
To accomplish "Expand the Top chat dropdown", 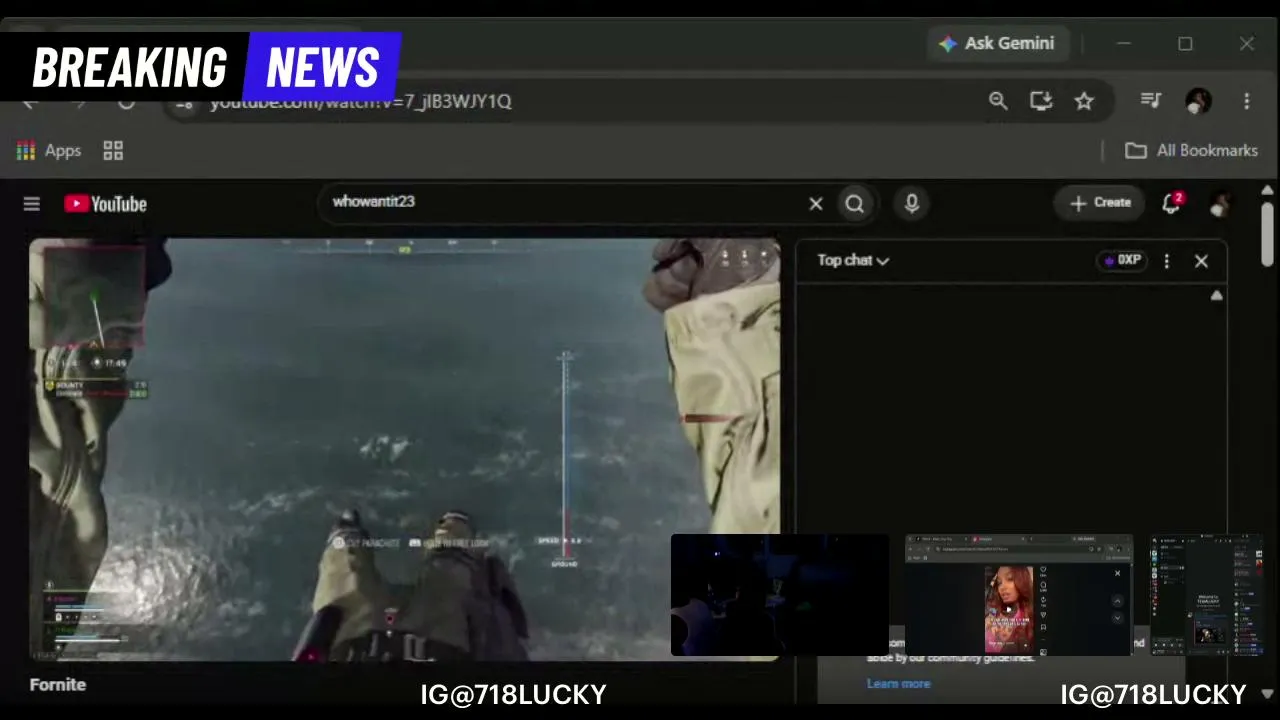I will tap(853, 260).
